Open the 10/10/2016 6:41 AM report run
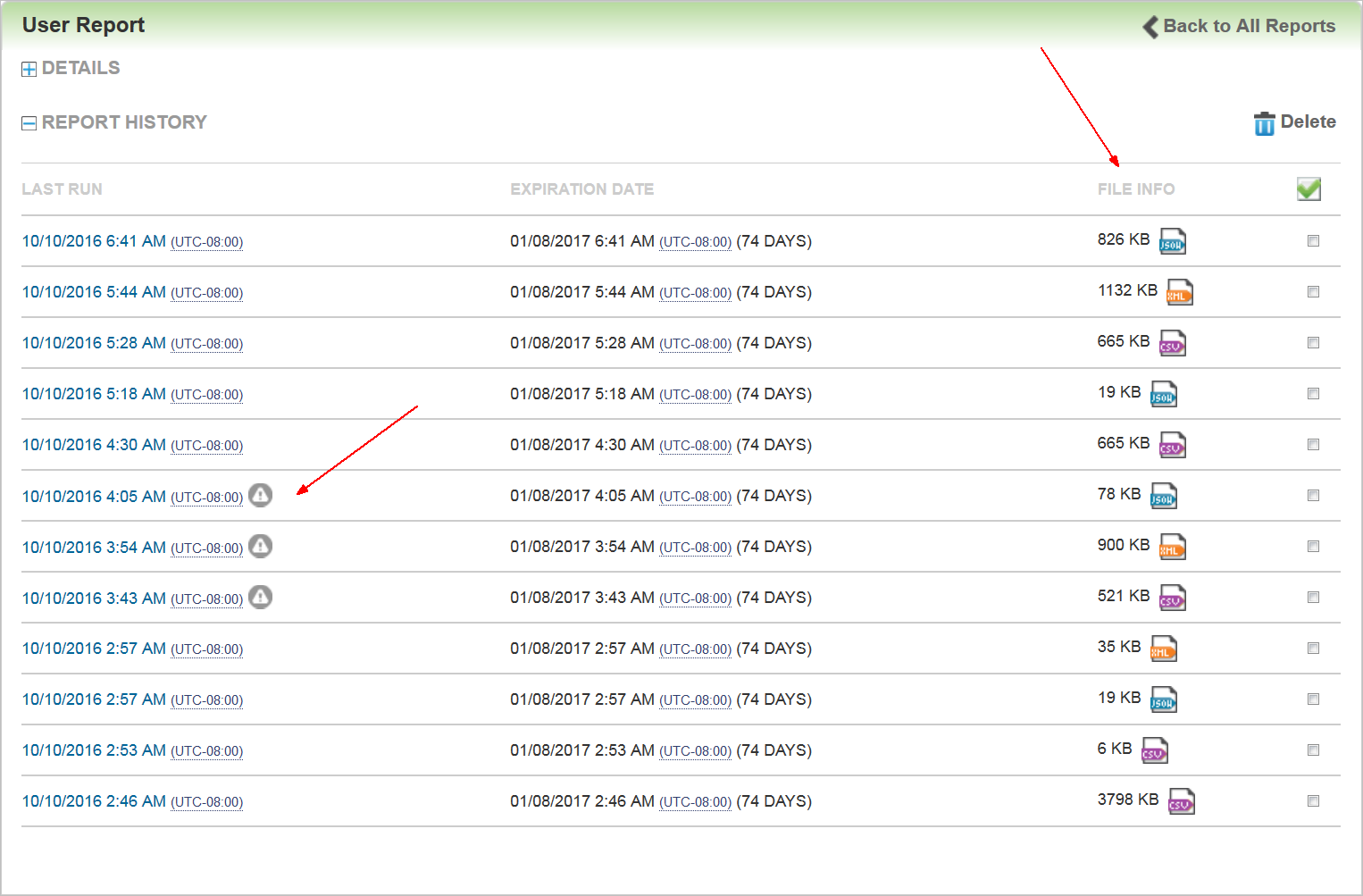The height and width of the screenshot is (896, 1363). pos(94,241)
